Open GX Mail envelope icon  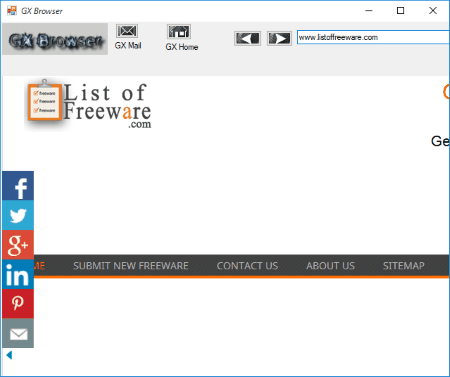pyautogui.click(x=127, y=31)
